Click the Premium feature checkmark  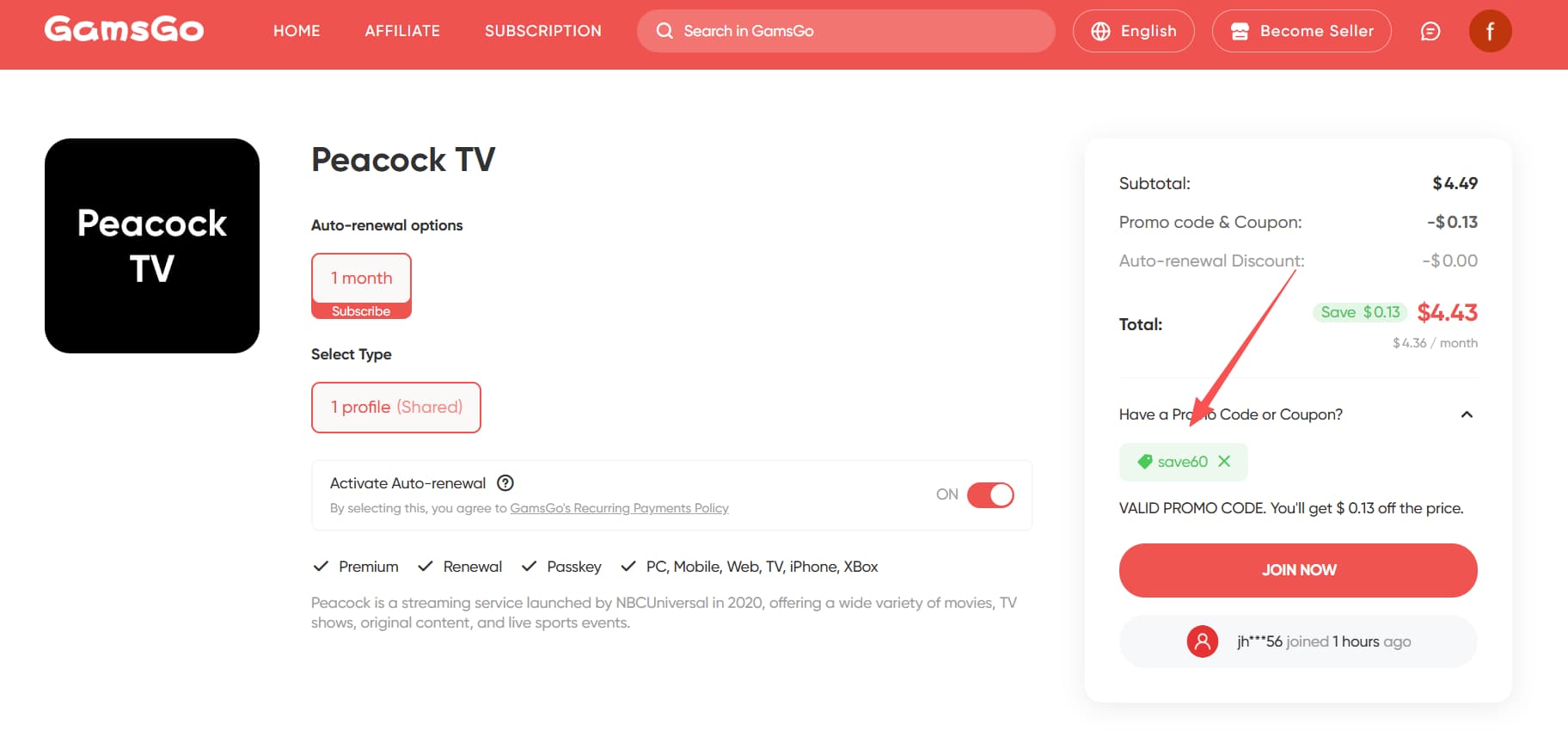321,567
